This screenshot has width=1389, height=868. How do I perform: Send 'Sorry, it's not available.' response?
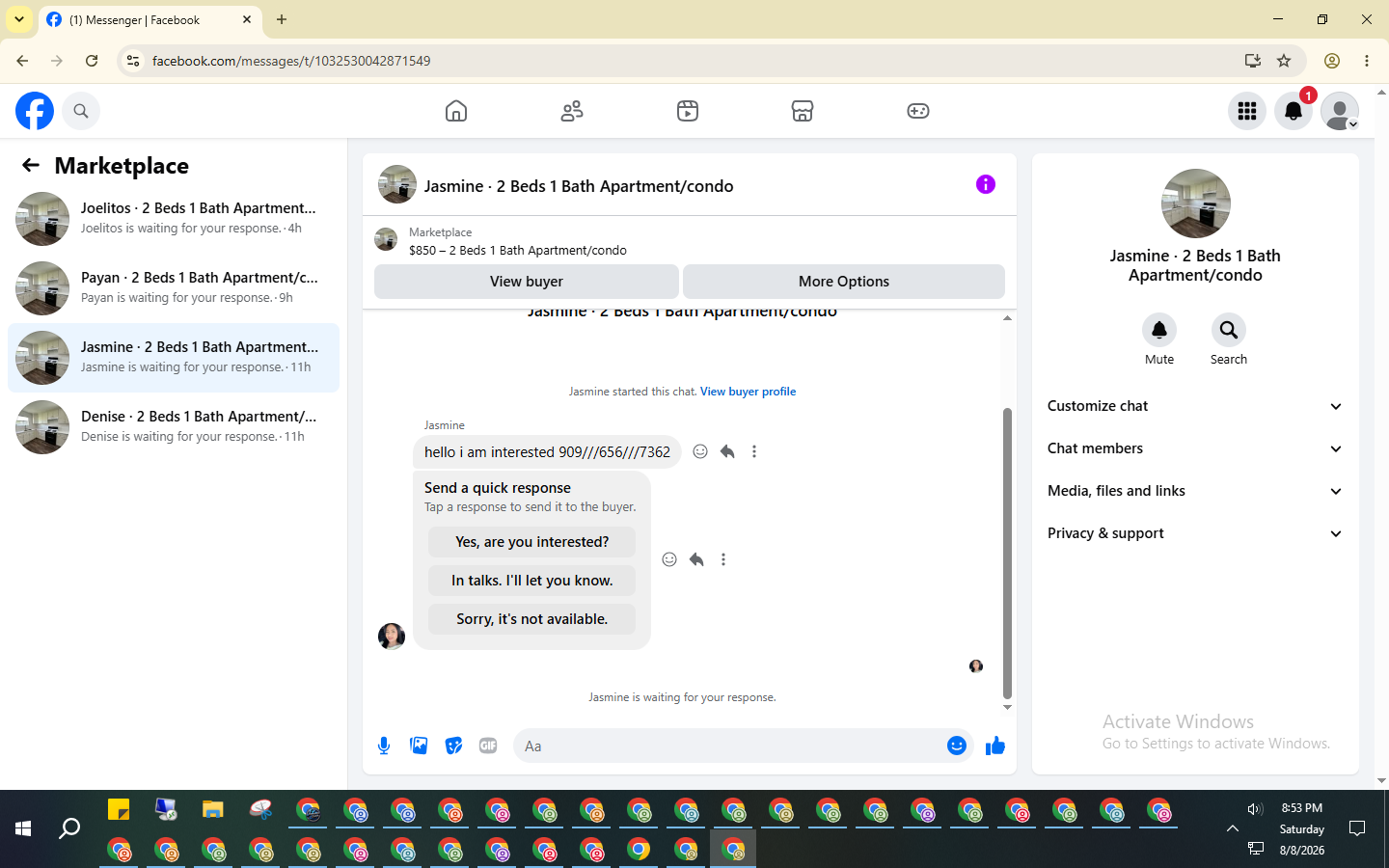tap(531, 619)
